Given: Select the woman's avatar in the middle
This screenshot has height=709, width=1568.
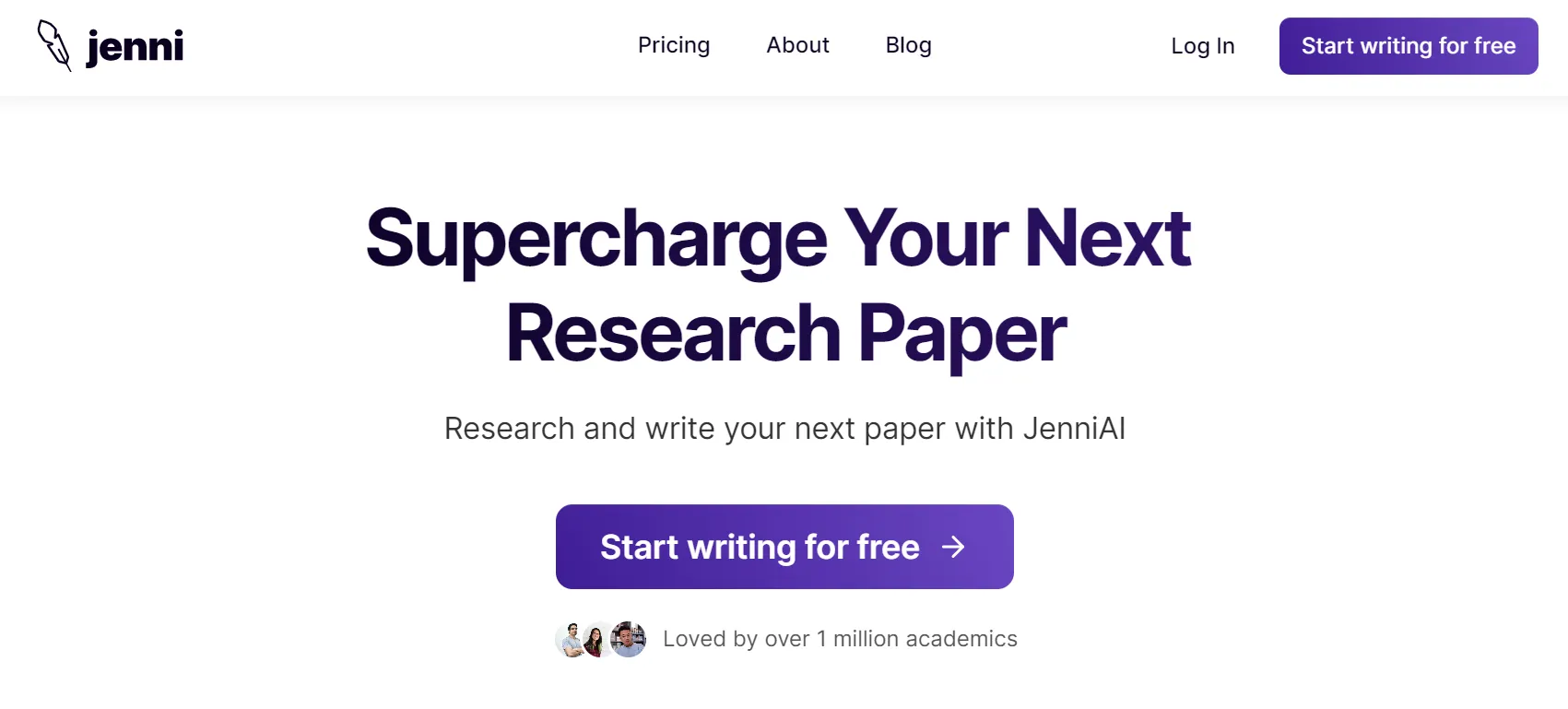Looking at the screenshot, I should point(596,639).
